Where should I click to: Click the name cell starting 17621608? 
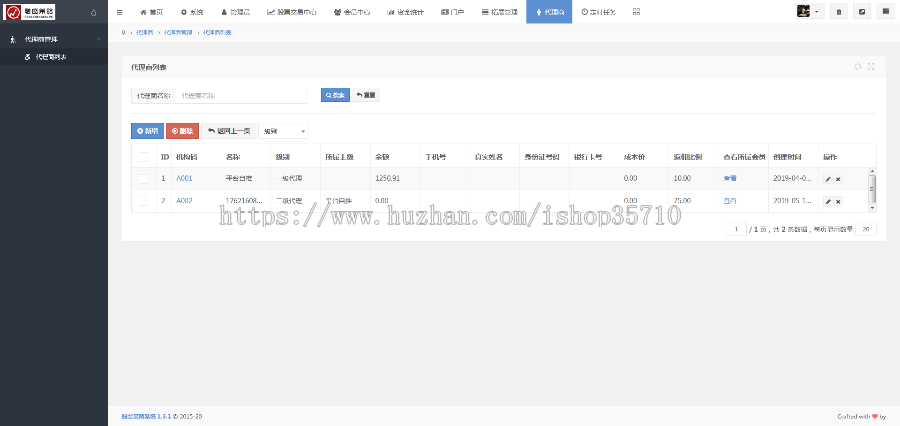[x=245, y=201]
